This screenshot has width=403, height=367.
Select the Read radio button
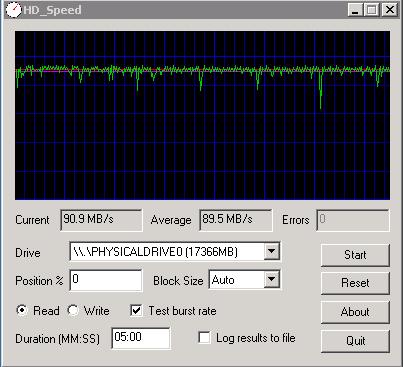point(22,311)
